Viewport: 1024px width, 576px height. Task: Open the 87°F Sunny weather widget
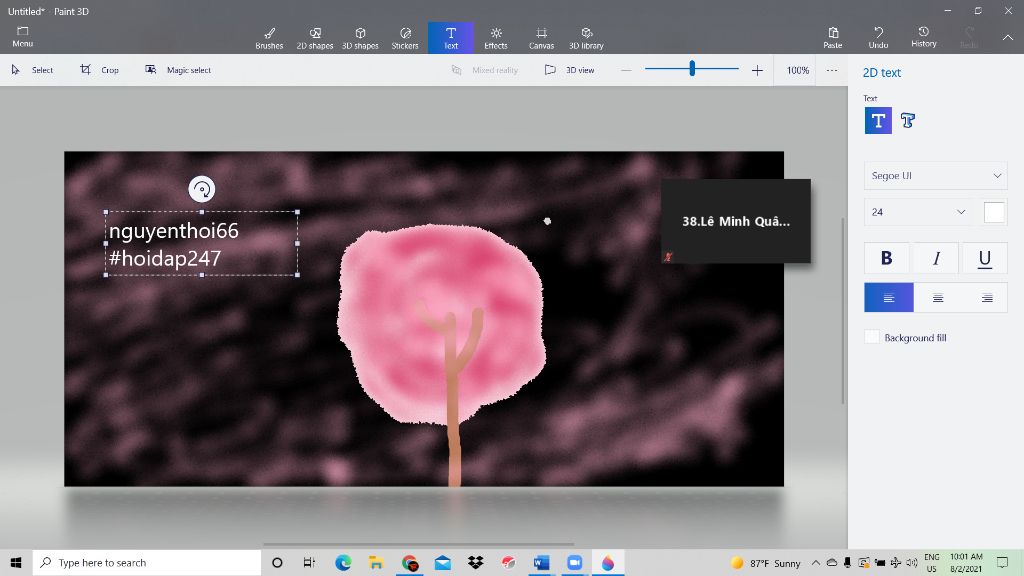pyautogui.click(x=765, y=563)
